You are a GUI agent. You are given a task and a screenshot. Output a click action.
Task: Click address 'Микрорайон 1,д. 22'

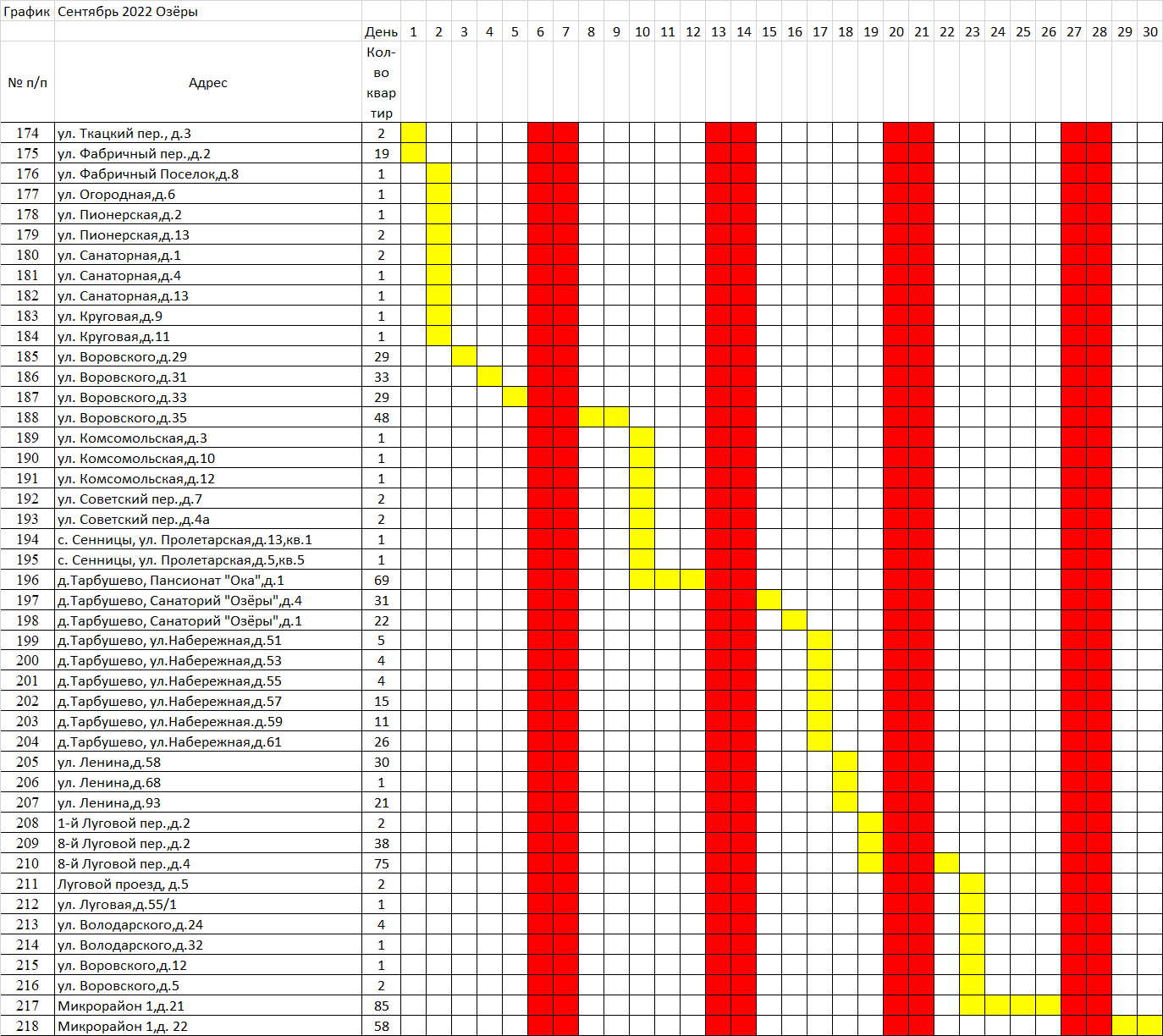click(x=208, y=1026)
